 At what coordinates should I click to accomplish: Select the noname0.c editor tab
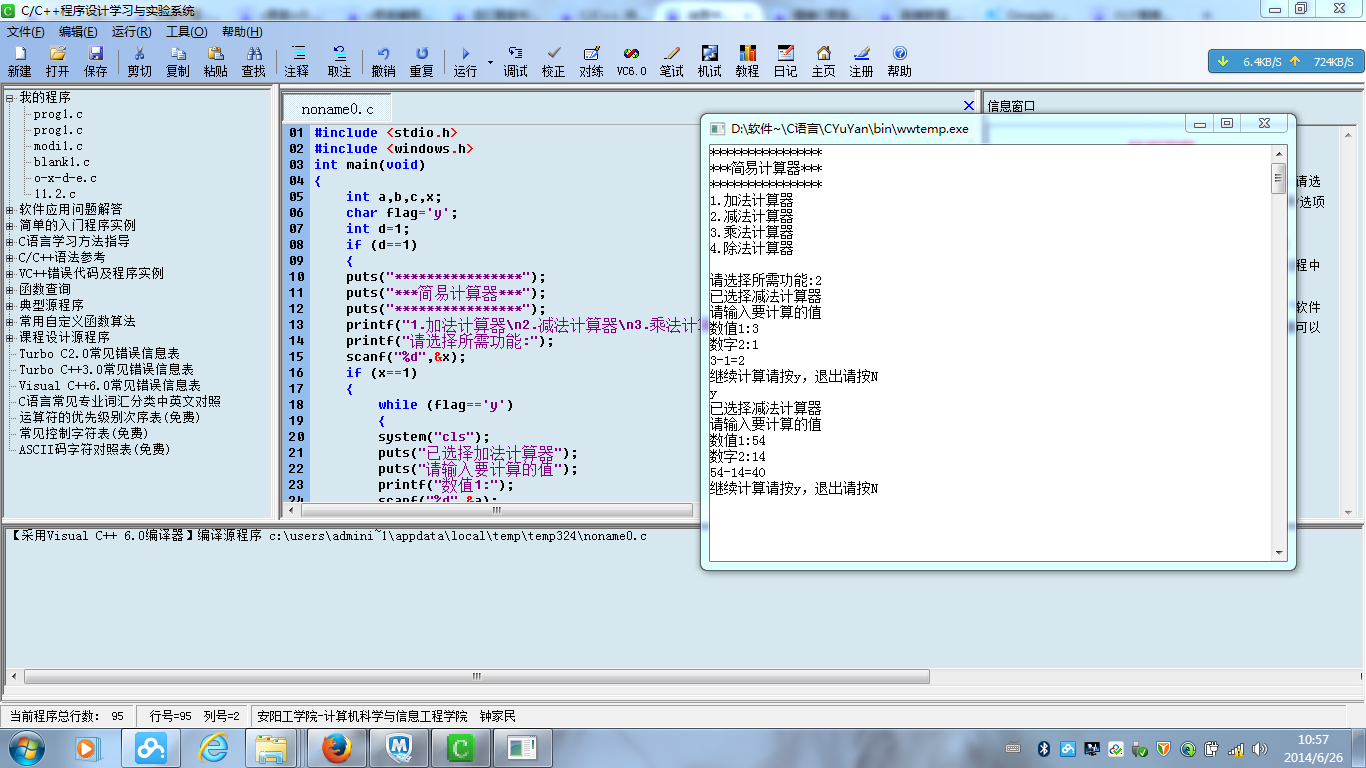pos(337,109)
